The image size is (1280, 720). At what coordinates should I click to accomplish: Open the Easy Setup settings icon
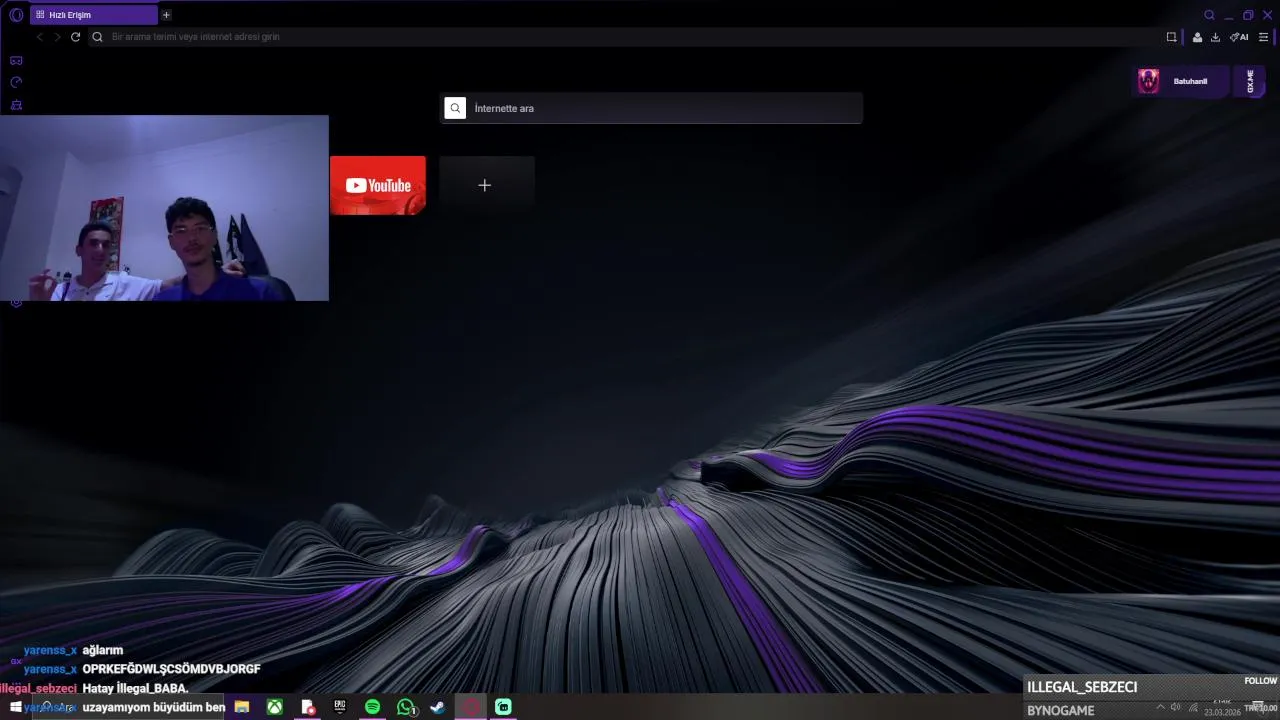(1263, 37)
